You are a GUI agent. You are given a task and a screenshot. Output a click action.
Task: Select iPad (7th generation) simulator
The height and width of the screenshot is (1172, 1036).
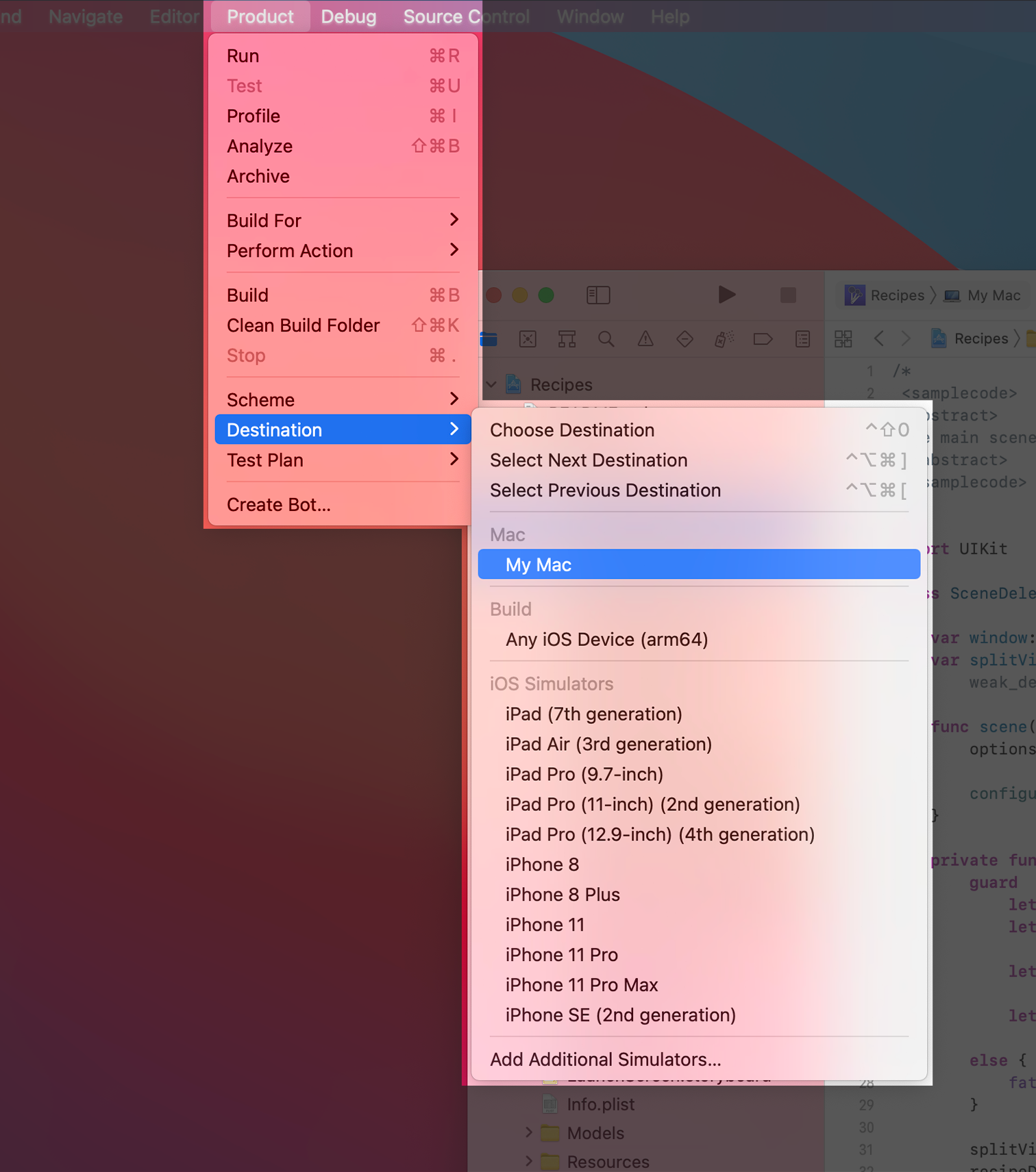tap(699, 714)
